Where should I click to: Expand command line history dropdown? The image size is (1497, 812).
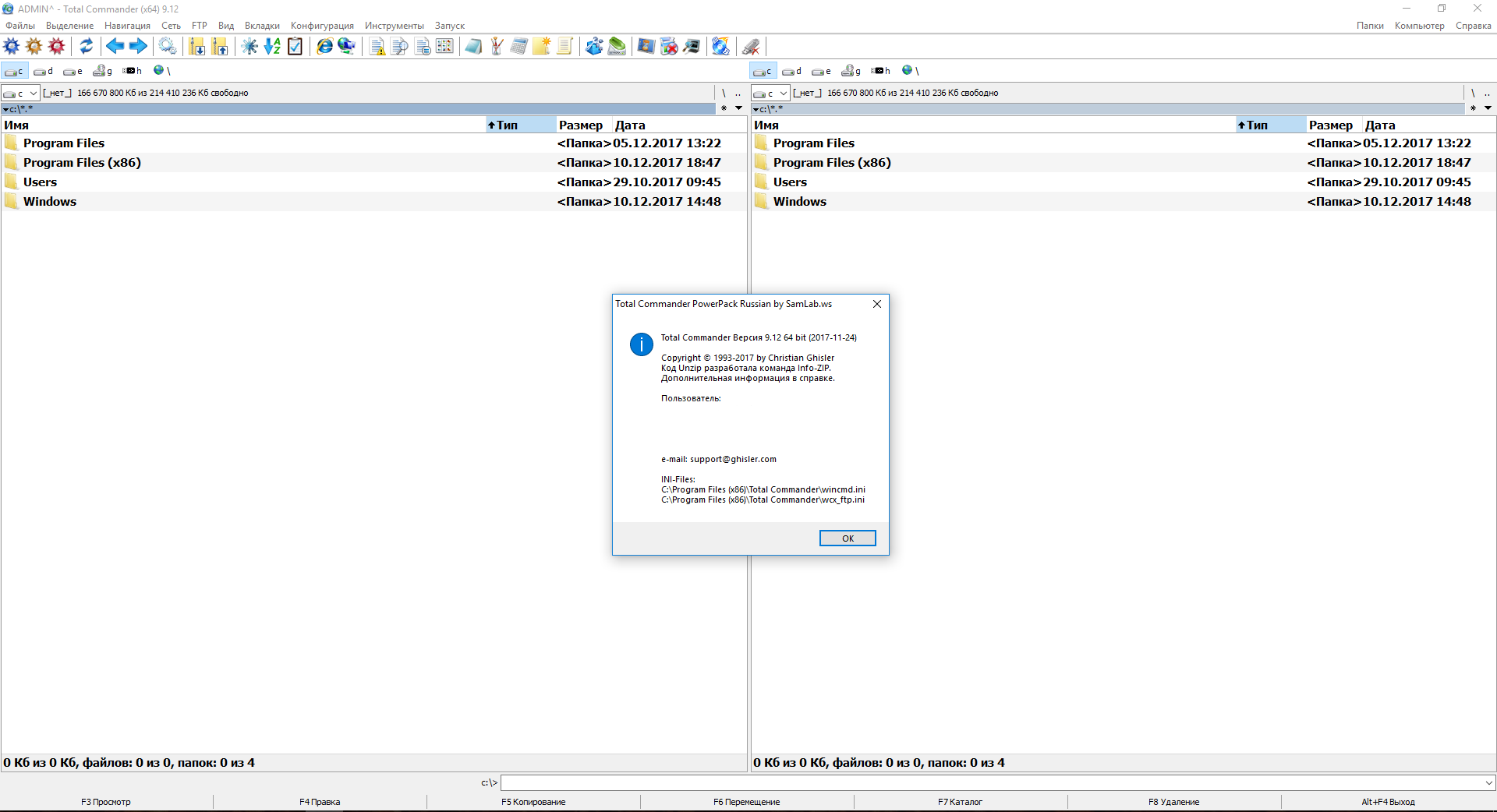[x=1488, y=782]
